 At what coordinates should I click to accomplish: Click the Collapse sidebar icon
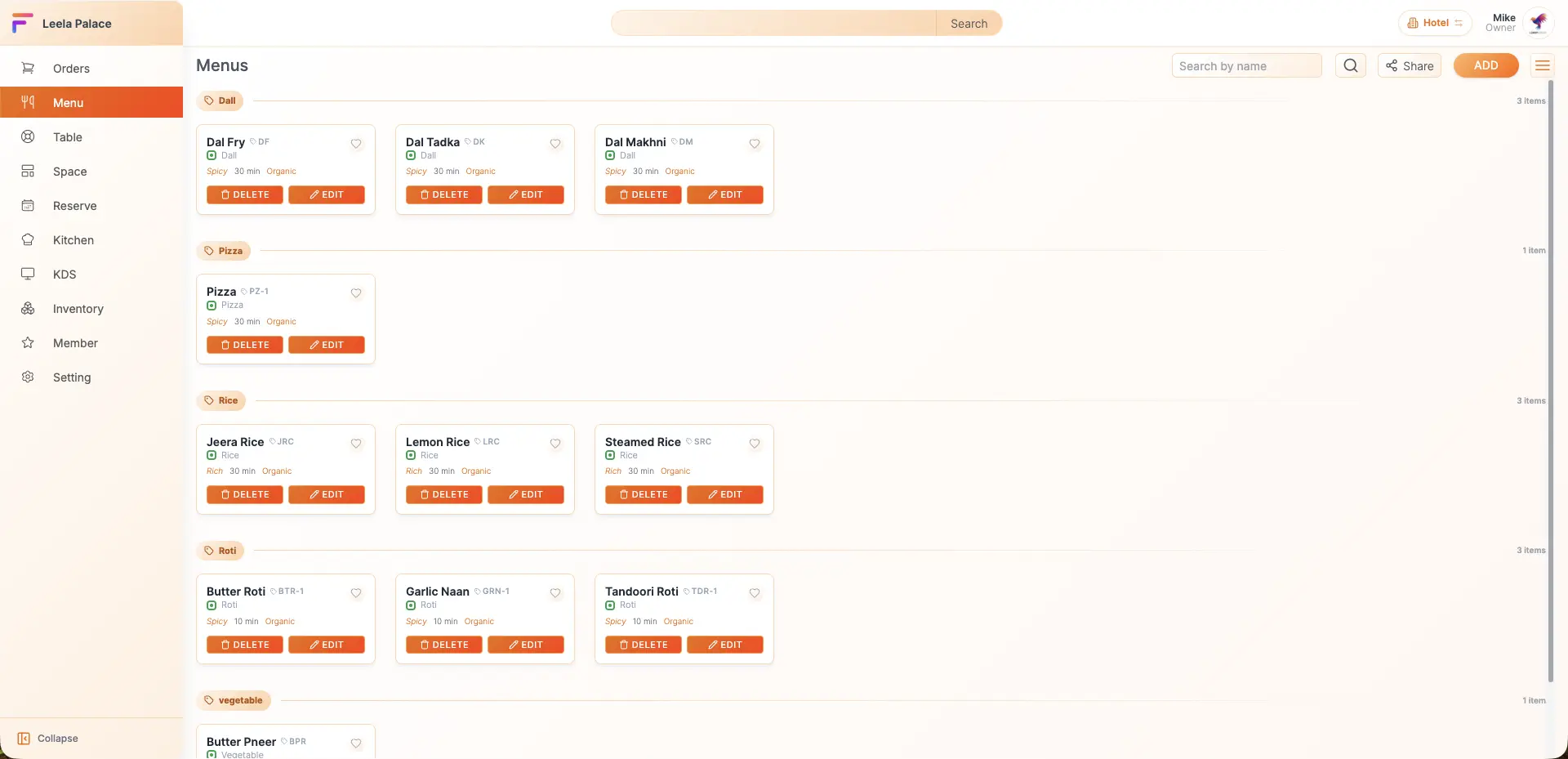[24, 739]
